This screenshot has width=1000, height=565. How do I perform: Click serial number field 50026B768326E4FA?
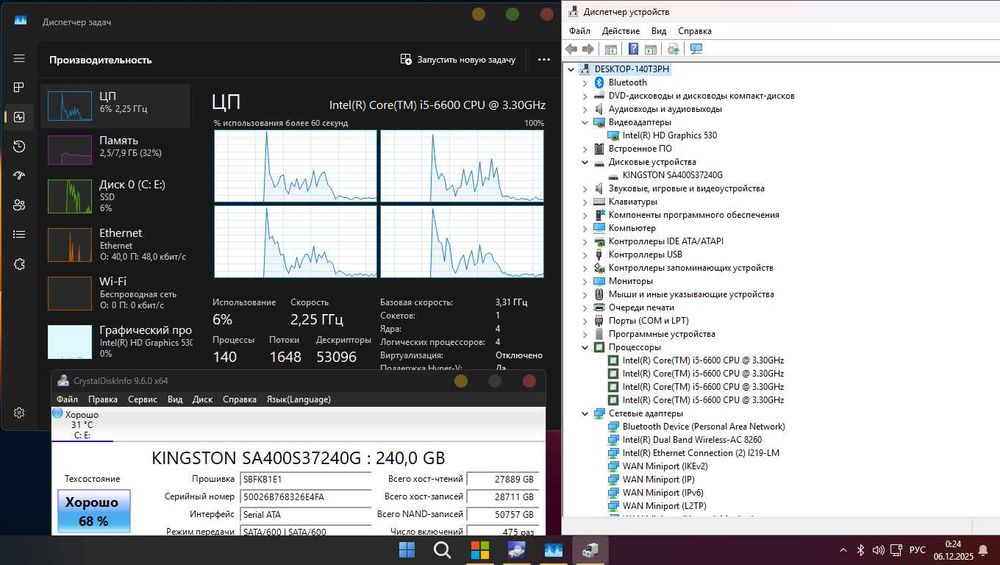pos(305,497)
